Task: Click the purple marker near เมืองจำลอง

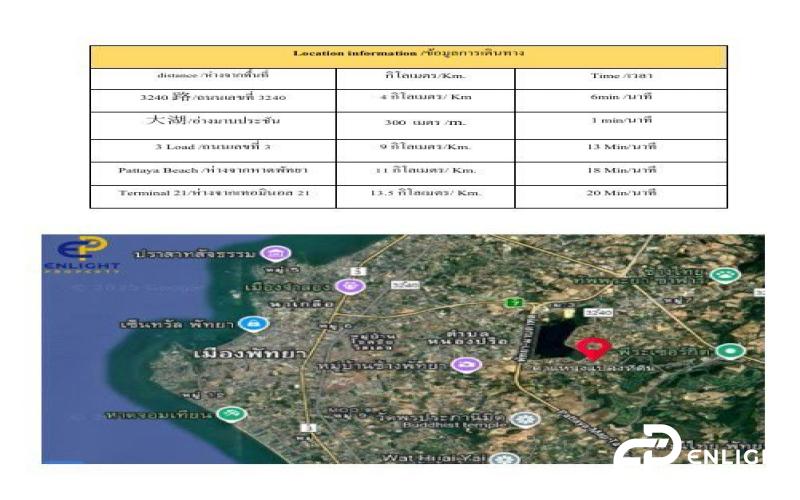Action: click(x=349, y=286)
